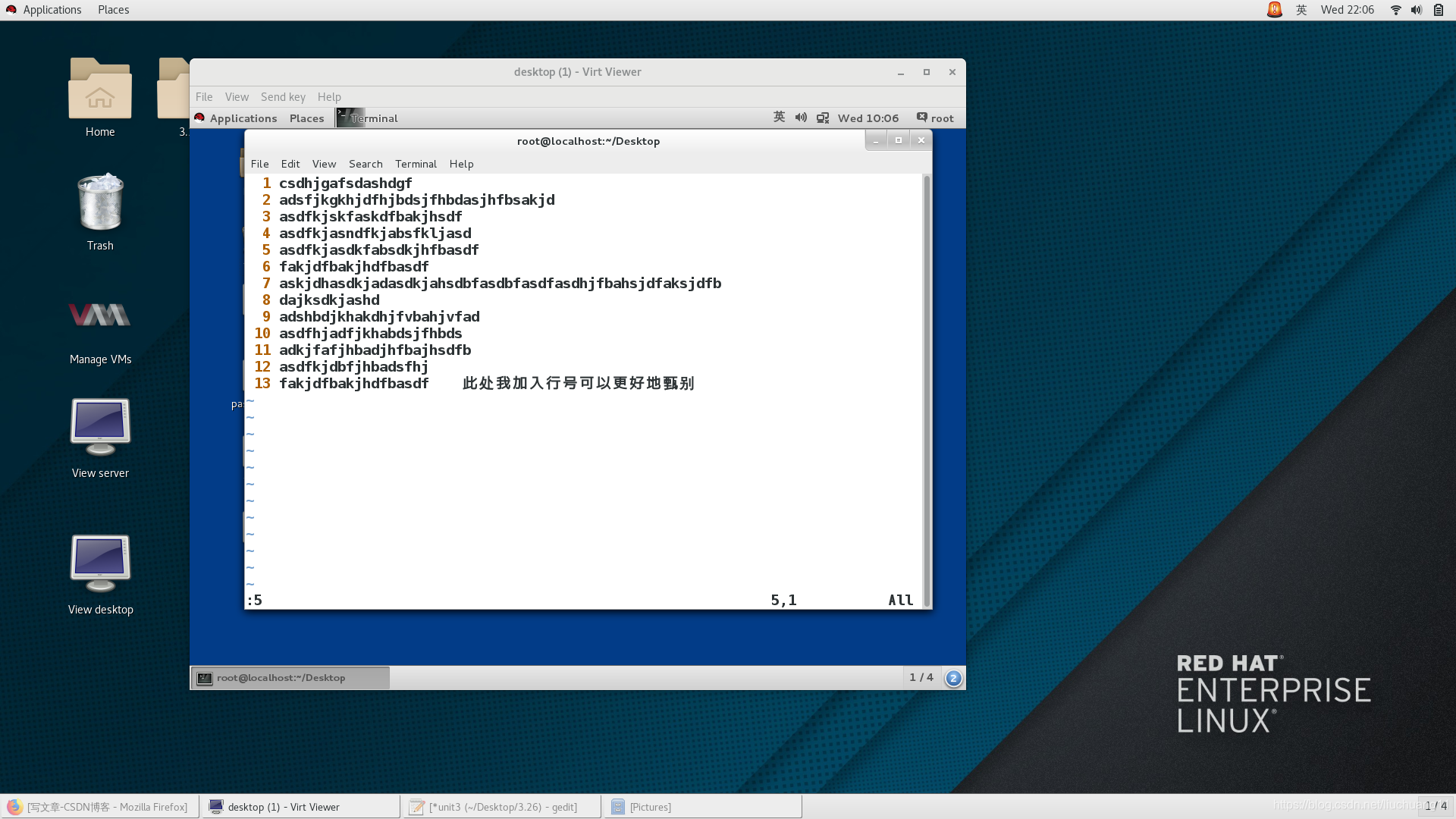1456x819 pixels.
Task: Open terminal View menu
Action: click(x=324, y=164)
